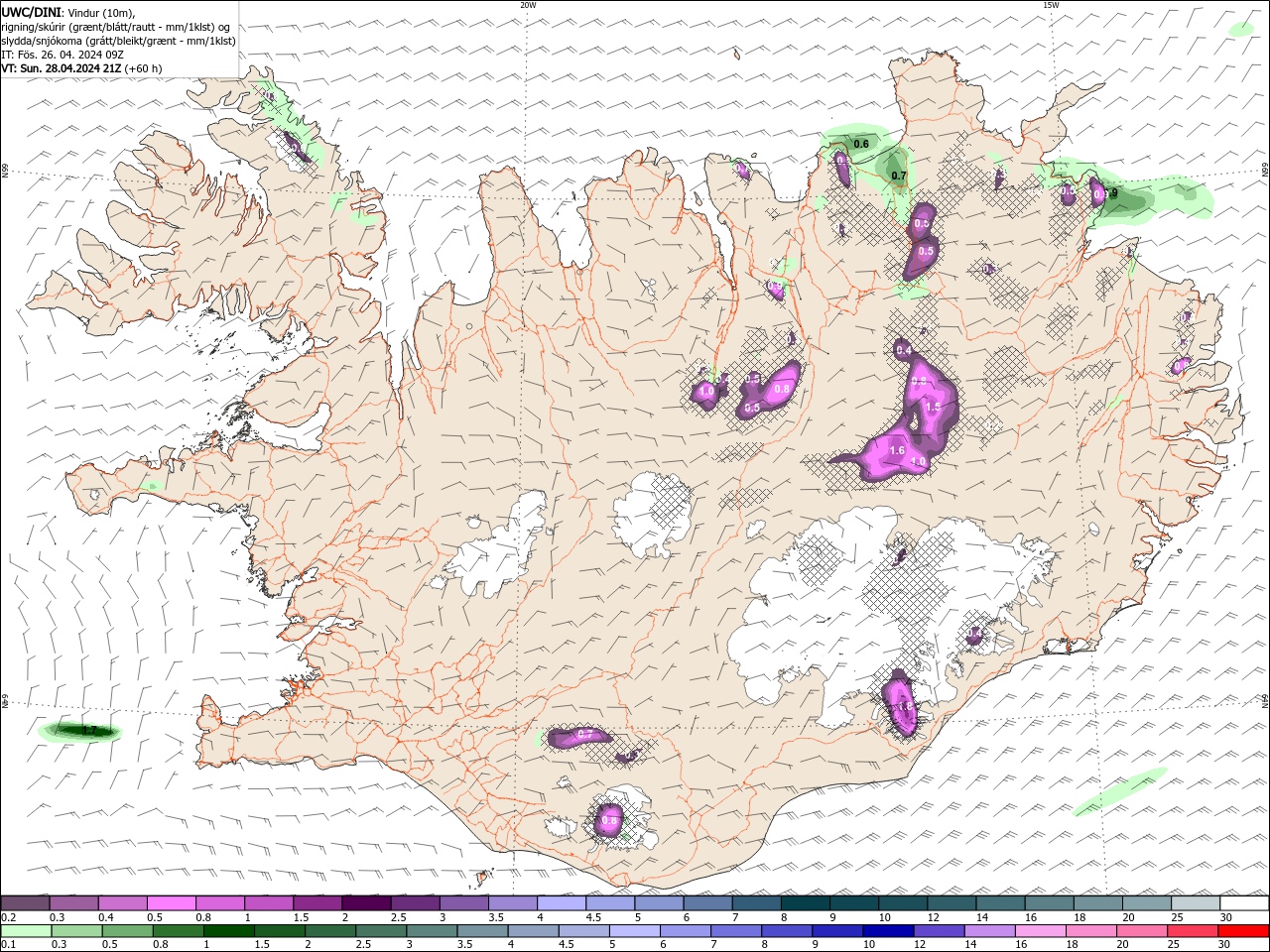
Task: Click the 'rigning/skúrir' legend description line
Action: click(116, 27)
